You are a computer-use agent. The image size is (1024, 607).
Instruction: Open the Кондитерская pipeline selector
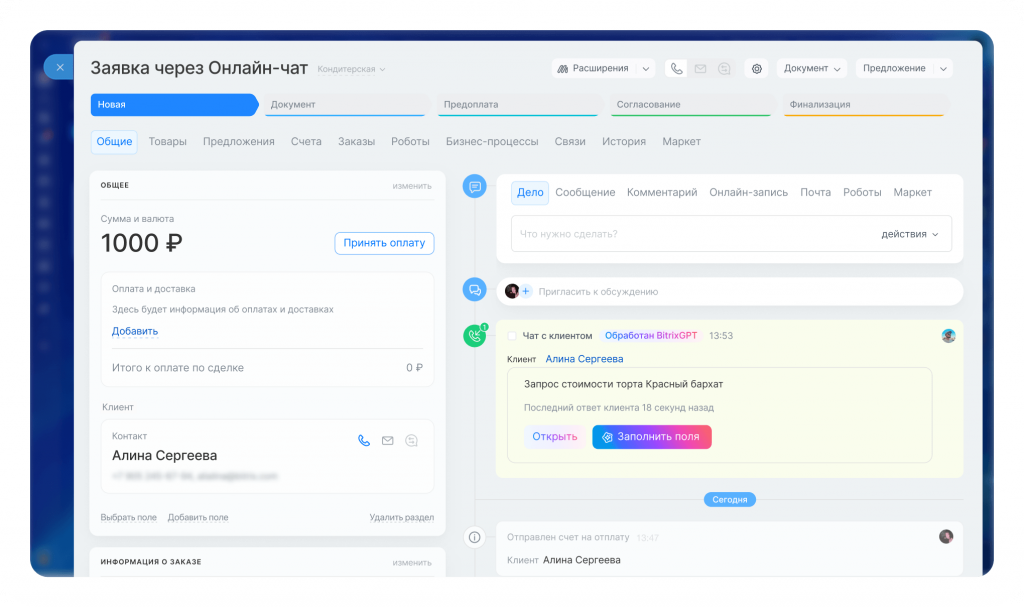(351, 69)
